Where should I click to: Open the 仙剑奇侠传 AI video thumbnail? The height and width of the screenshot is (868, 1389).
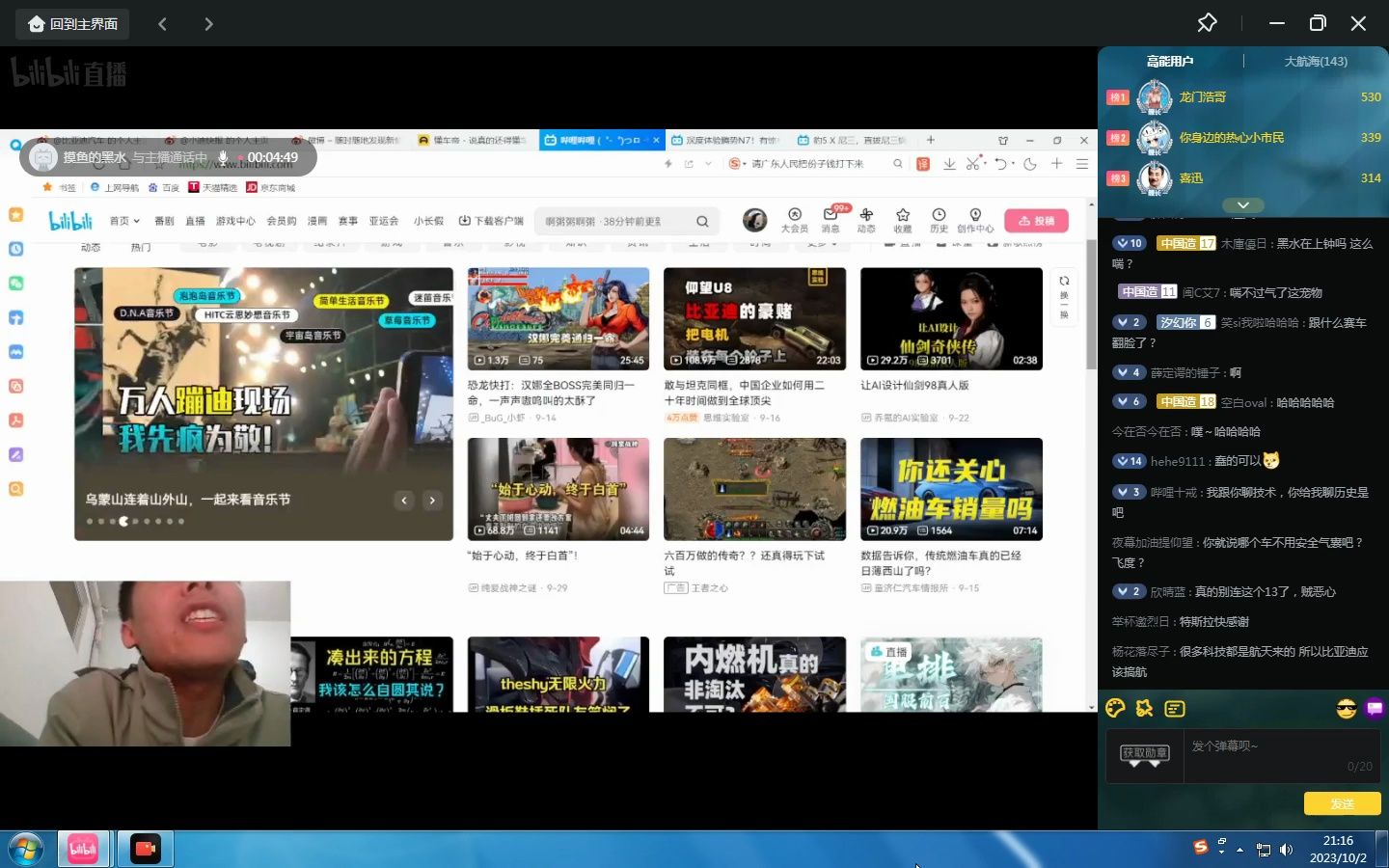click(951, 319)
